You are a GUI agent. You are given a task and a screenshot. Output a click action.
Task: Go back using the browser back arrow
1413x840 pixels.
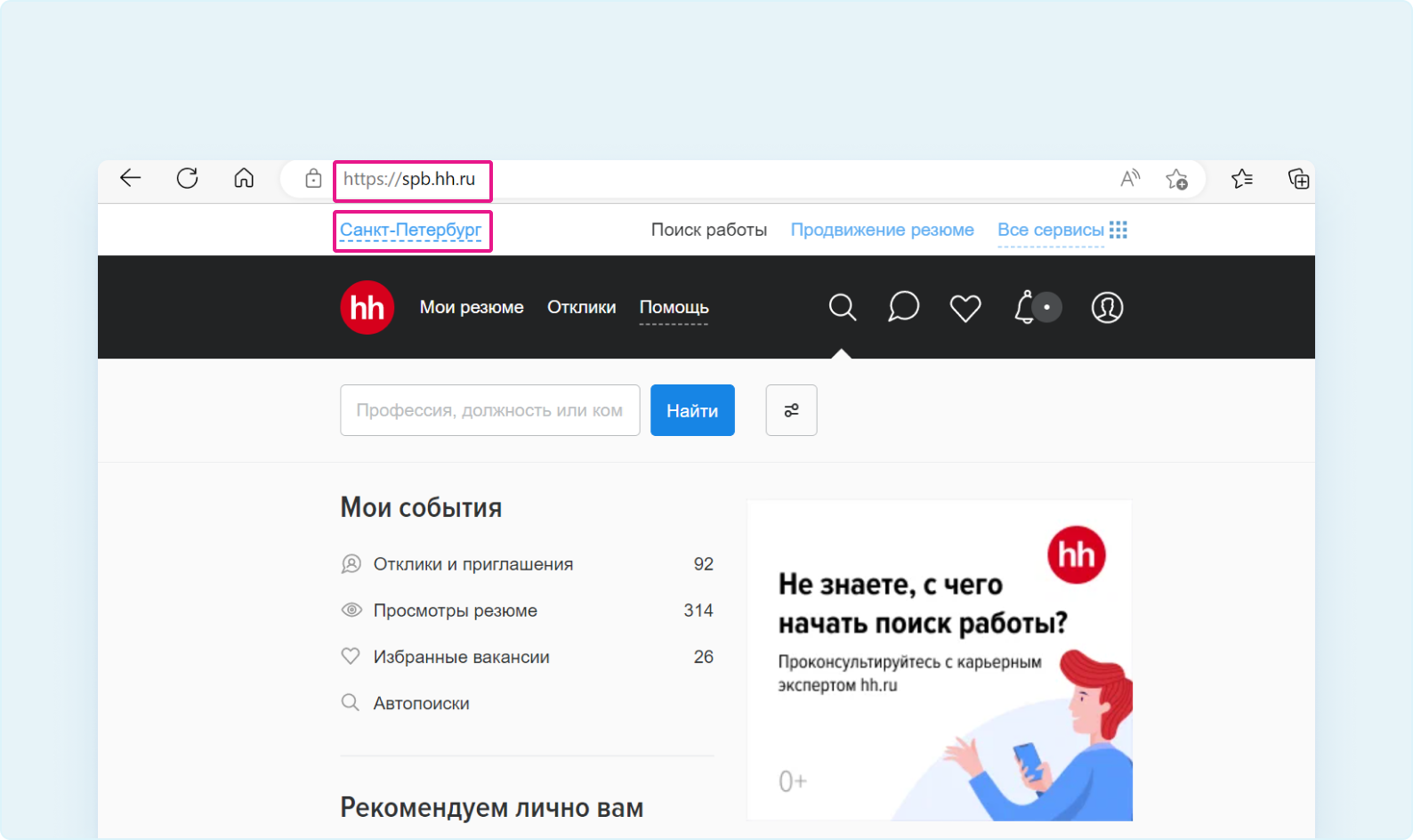(131, 178)
